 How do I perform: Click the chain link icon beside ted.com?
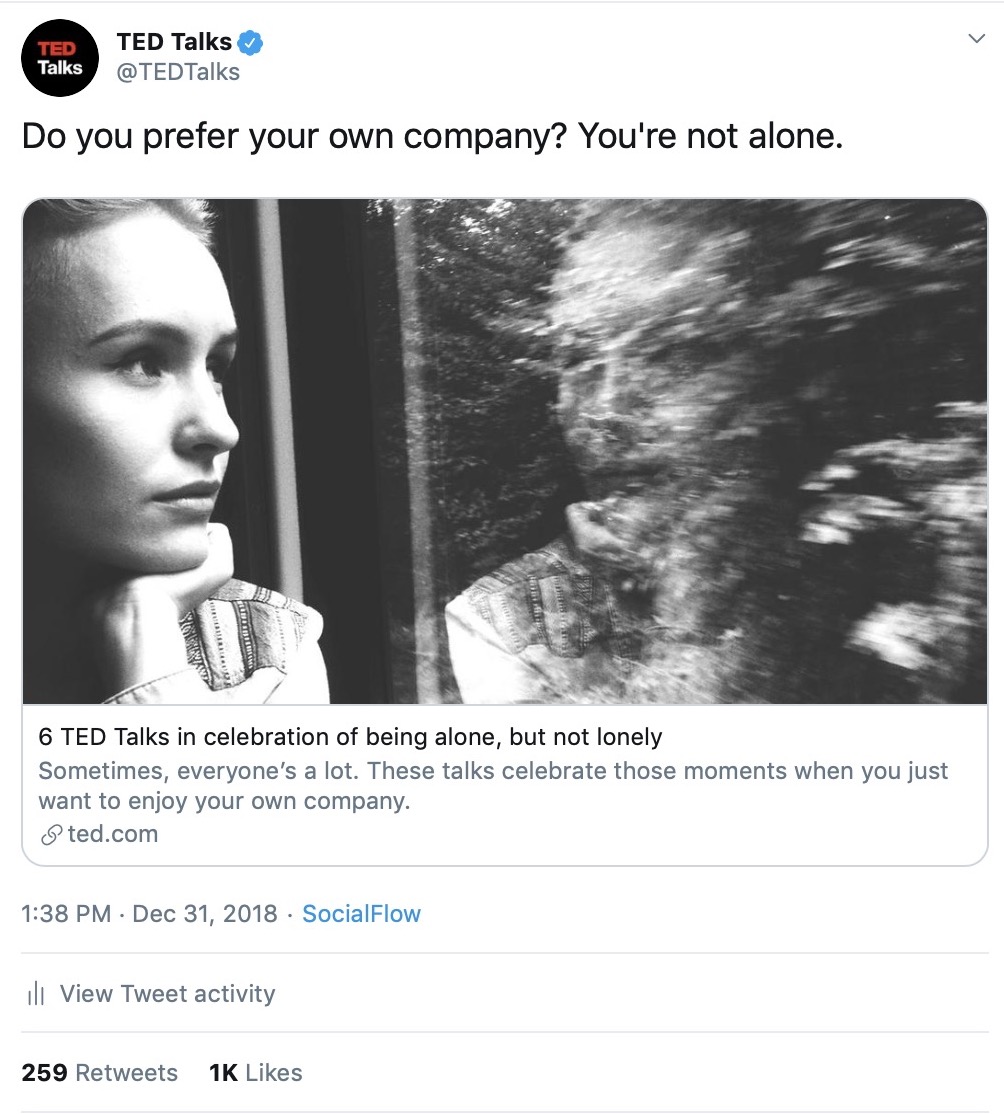point(51,834)
